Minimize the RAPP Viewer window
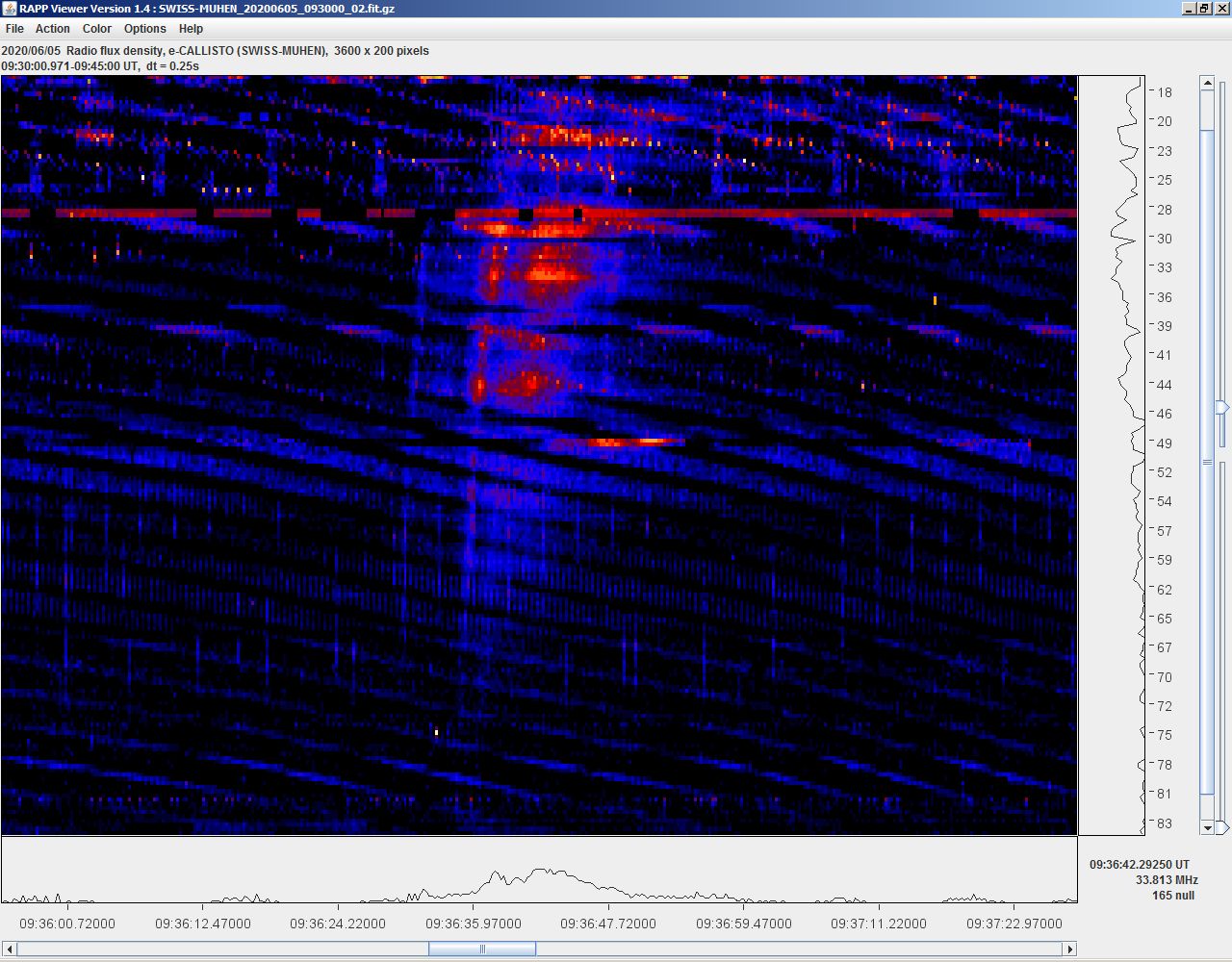This screenshot has height=962, width=1232. coord(1188,9)
